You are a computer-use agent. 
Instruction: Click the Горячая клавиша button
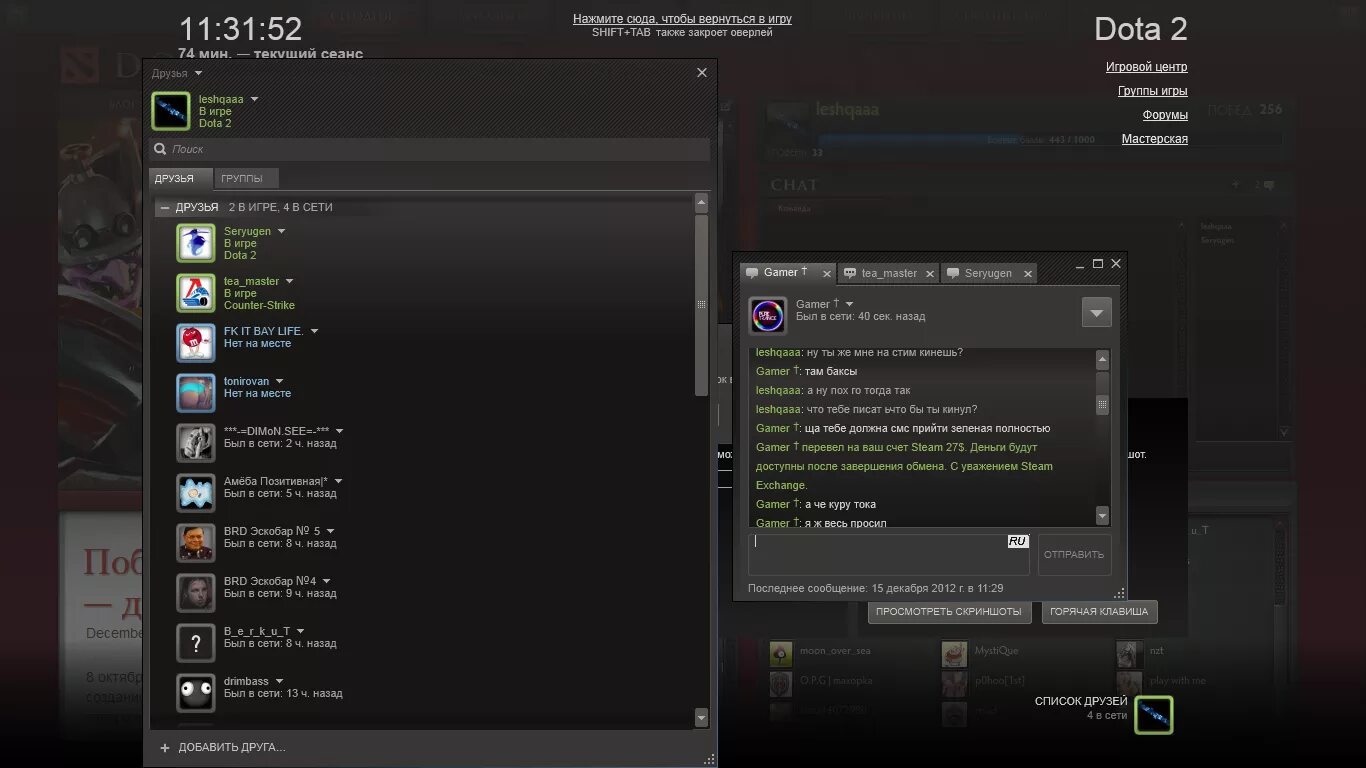(x=1099, y=611)
